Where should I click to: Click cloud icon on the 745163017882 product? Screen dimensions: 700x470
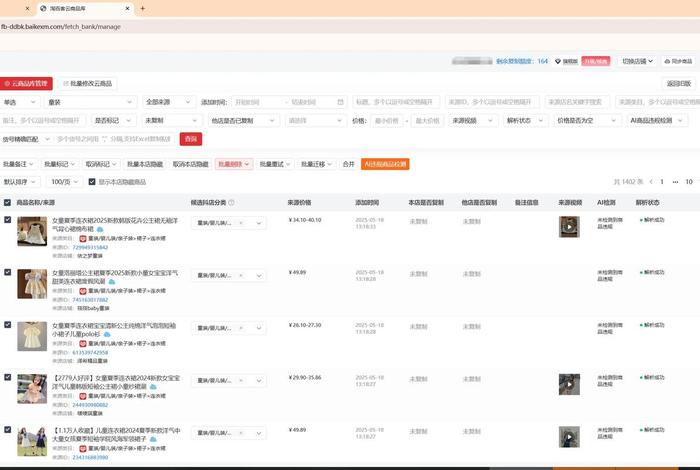click(x=112, y=282)
